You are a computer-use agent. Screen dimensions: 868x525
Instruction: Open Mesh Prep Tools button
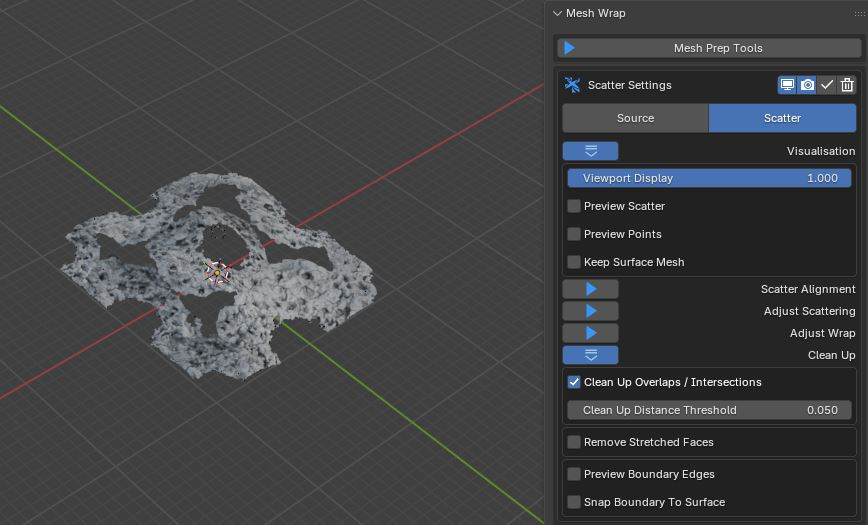(x=717, y=48)
